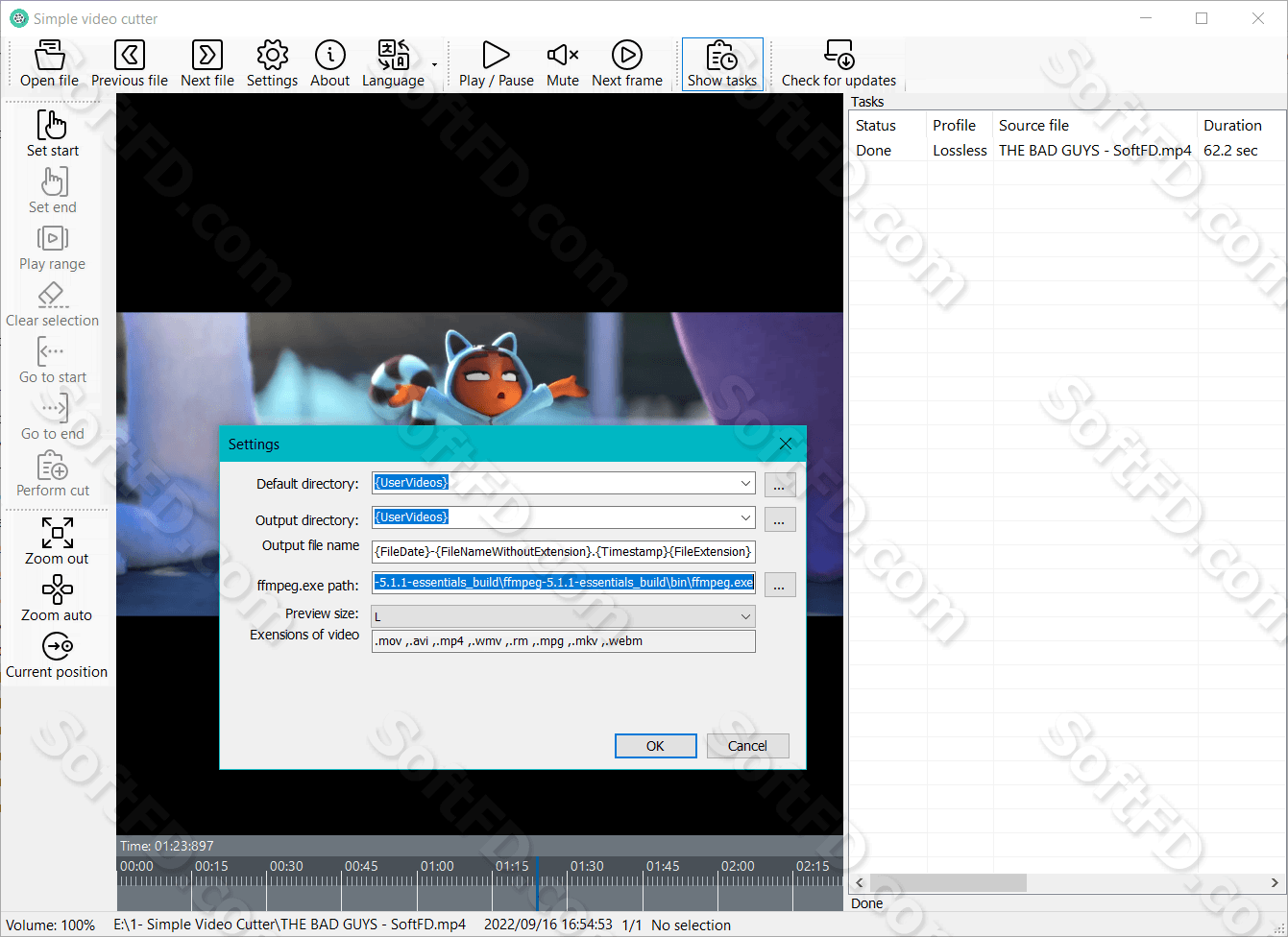This screenshot has height=937, width=1288.
Task: Click the ffmpeg.exe path field
Action: click(564, 582)
